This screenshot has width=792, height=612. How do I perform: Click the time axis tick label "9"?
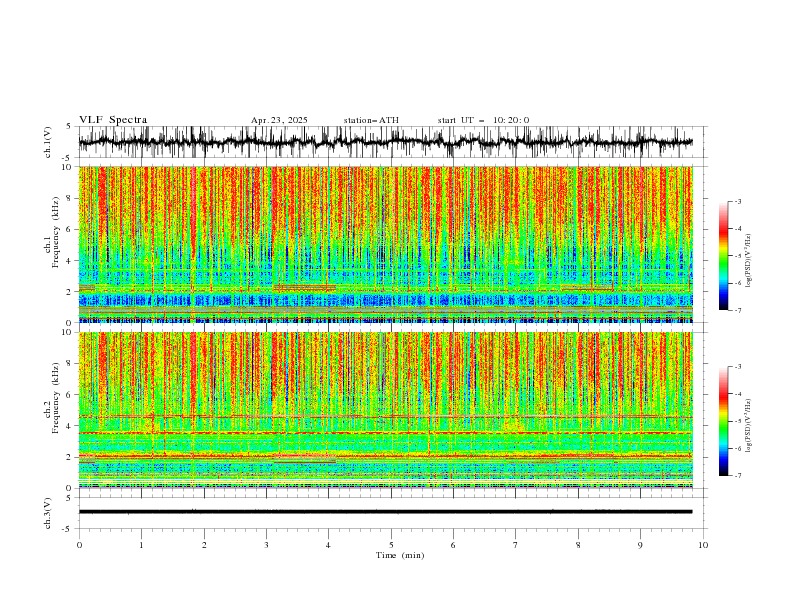tap(640, 545)
